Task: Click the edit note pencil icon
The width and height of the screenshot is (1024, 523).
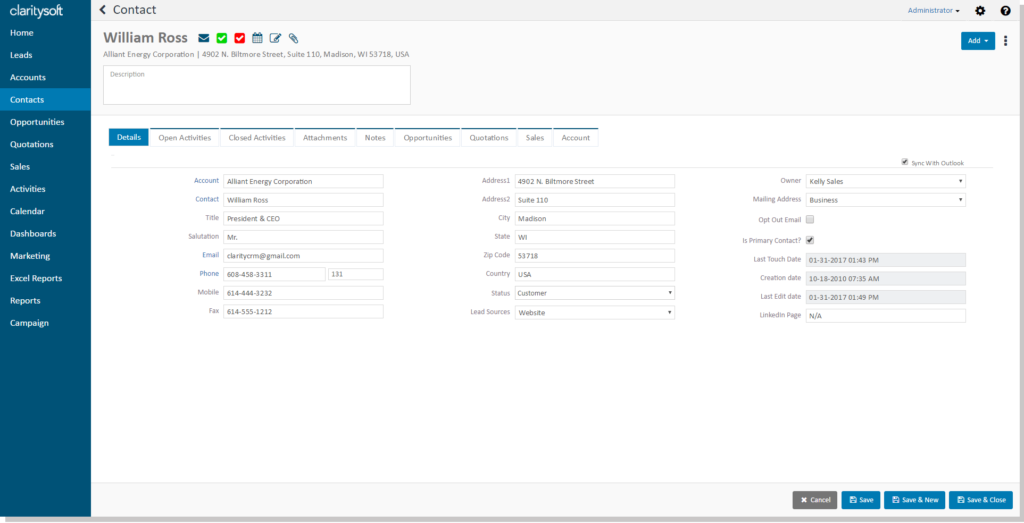Action: coord(276,38)
